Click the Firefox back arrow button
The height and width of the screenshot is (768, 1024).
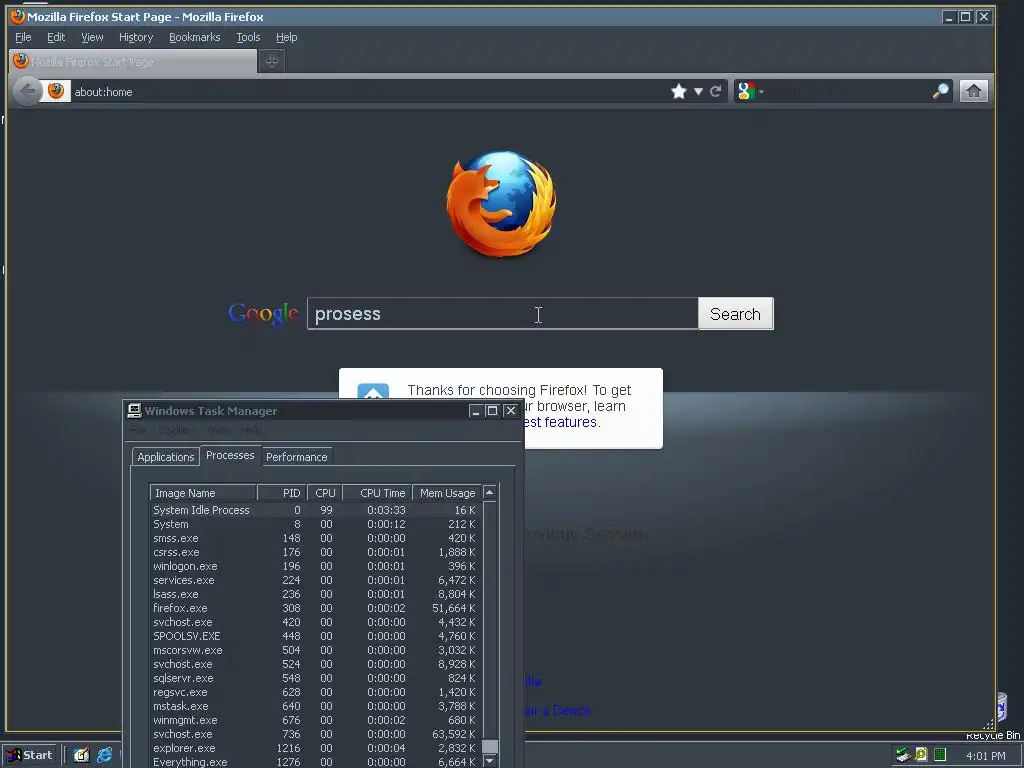pyautogui.click(x=27, y=91)
